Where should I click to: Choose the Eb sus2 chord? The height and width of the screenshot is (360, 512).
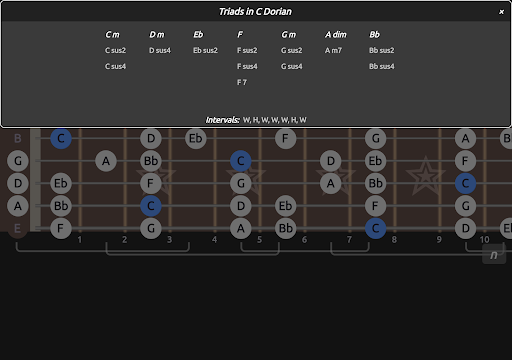point(205,50)
